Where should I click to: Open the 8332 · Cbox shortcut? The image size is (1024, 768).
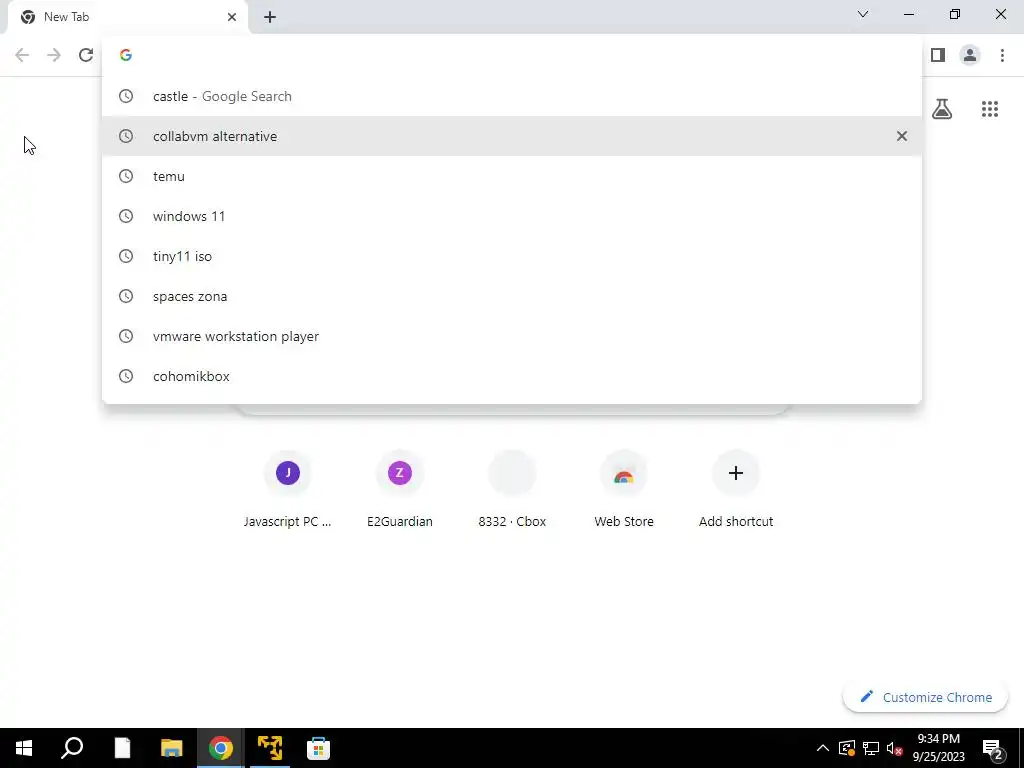point(512,488)
